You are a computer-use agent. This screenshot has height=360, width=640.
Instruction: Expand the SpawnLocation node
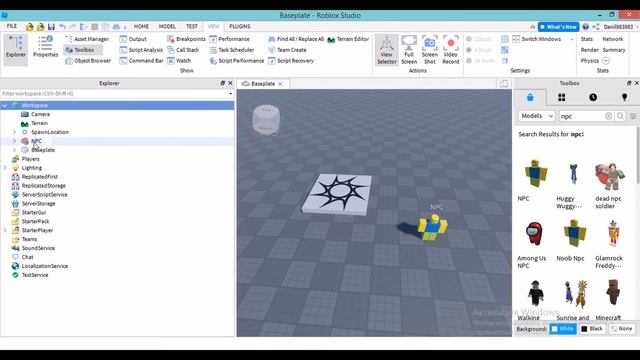[x=14, y=132]
